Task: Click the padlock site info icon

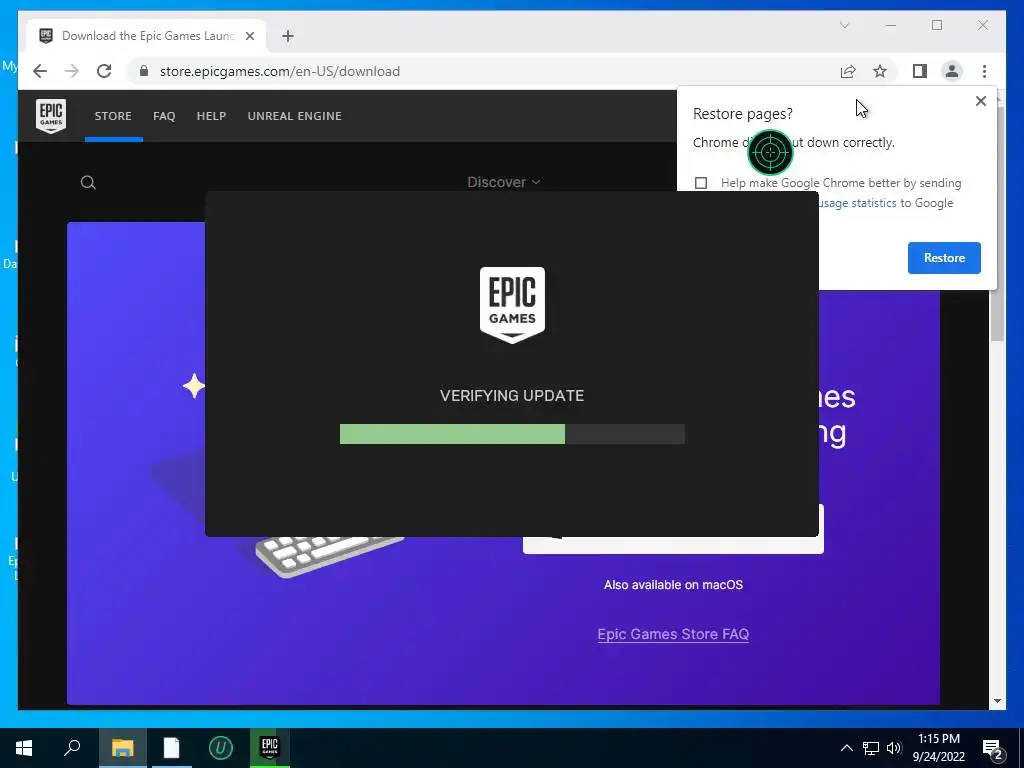Action: point(144,71)
